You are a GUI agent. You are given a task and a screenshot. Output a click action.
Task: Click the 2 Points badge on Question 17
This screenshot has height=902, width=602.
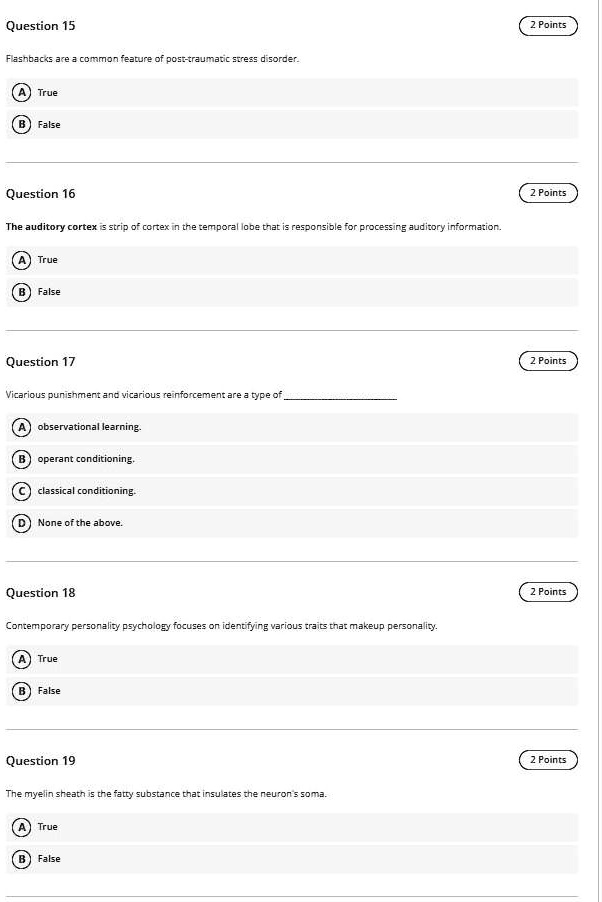(x=547, y=360)
